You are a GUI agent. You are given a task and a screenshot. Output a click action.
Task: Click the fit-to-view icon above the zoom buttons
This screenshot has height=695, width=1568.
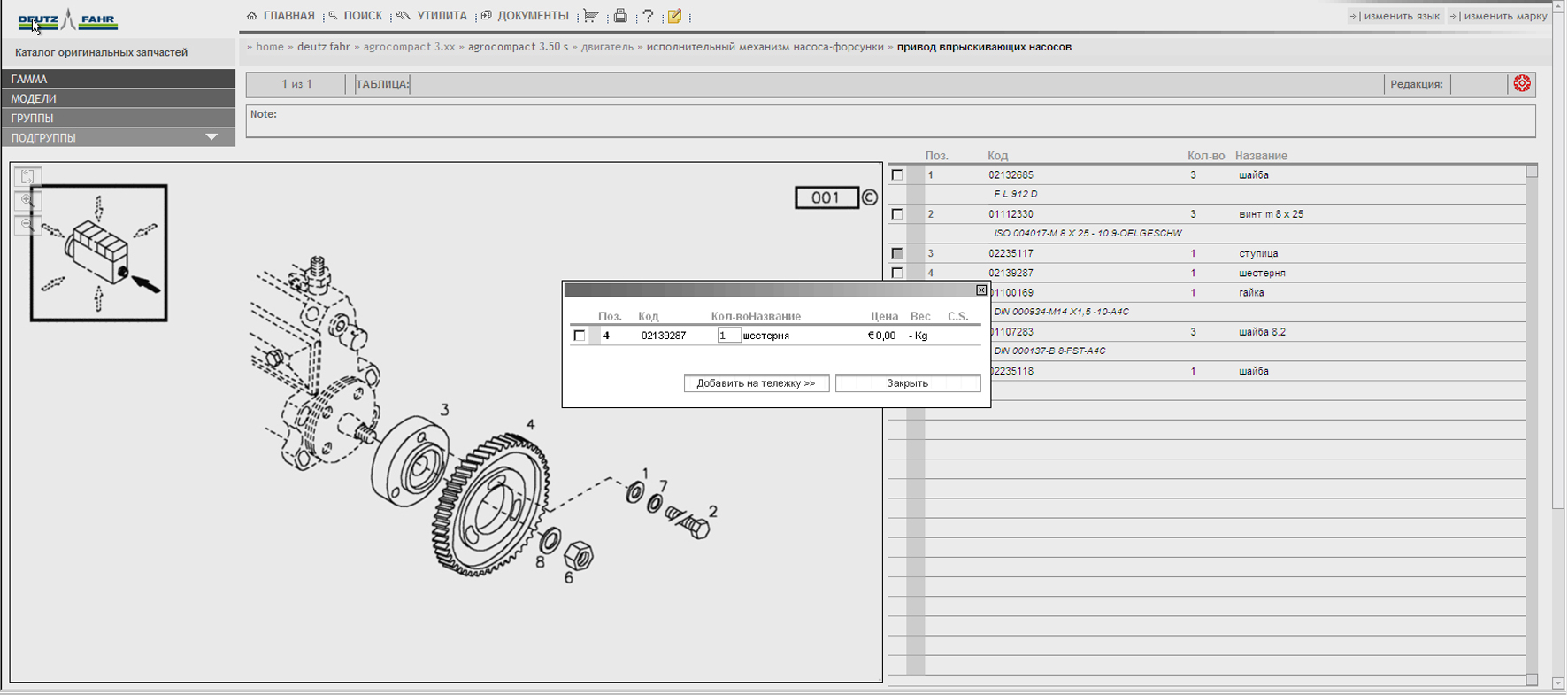[27, 177]
